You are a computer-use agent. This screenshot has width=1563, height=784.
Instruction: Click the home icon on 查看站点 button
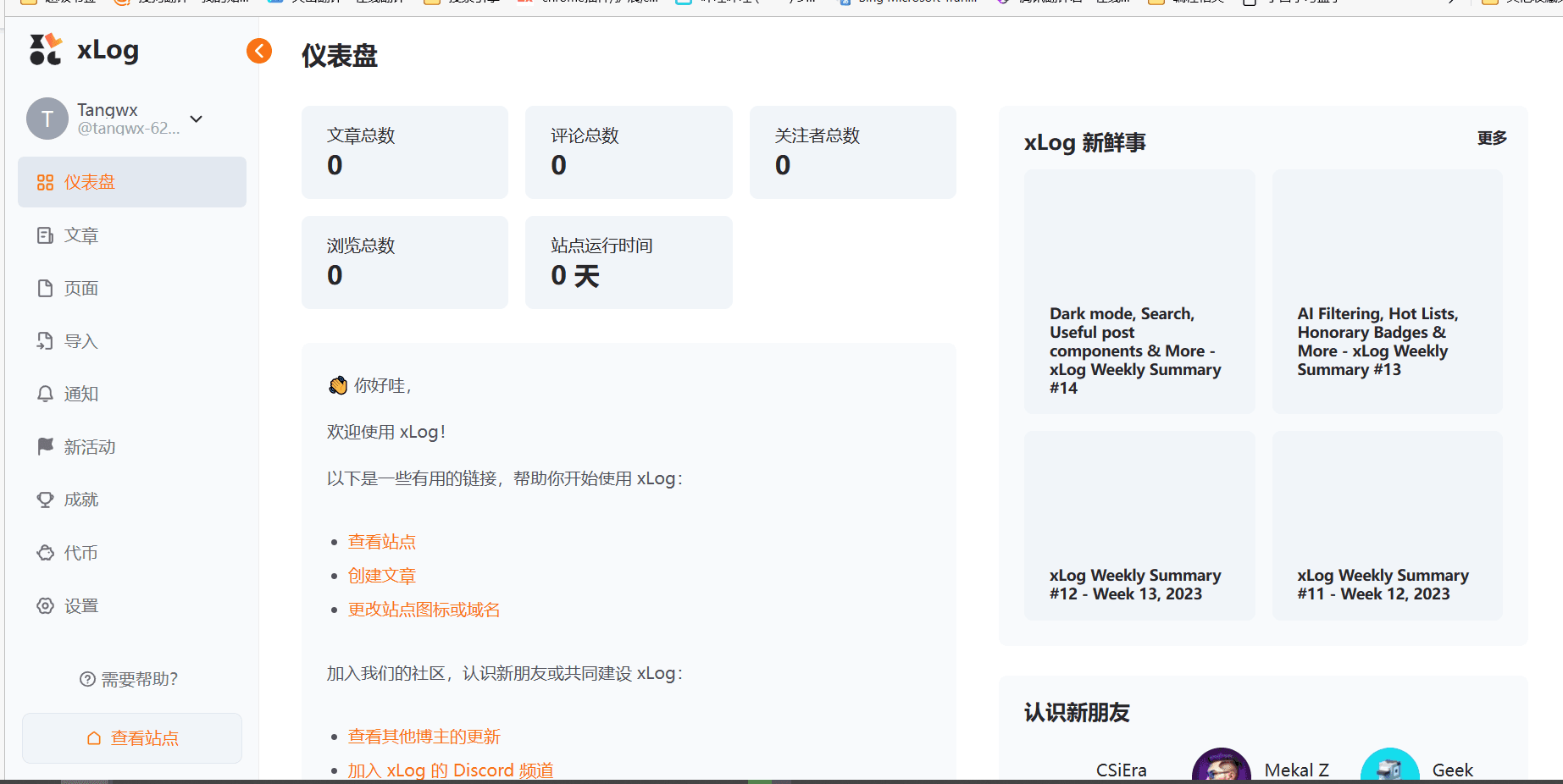(94, 738)
